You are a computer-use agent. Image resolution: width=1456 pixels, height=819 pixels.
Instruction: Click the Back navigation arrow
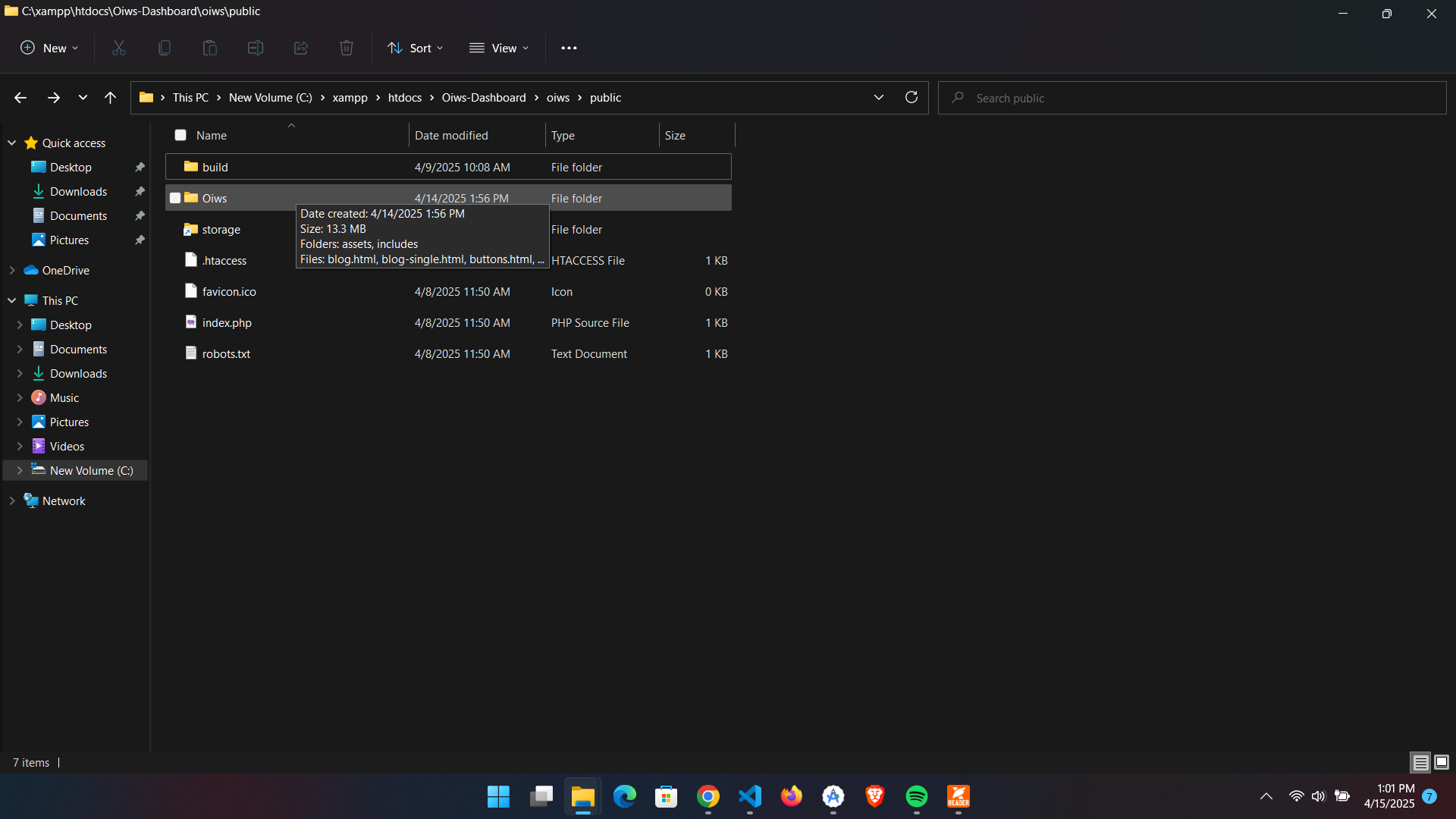(20, 97)
